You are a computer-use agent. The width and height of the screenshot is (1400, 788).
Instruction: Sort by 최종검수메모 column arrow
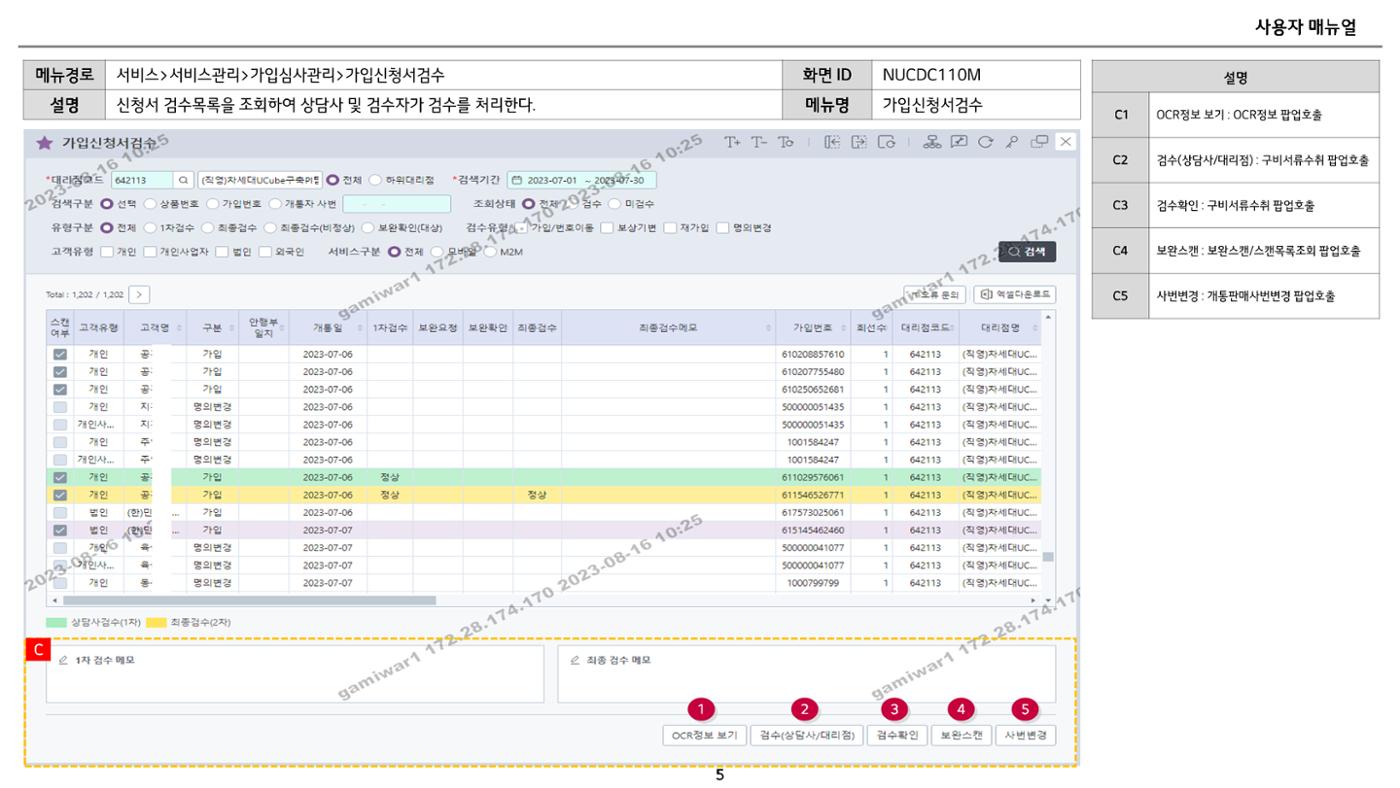point(769,328)
